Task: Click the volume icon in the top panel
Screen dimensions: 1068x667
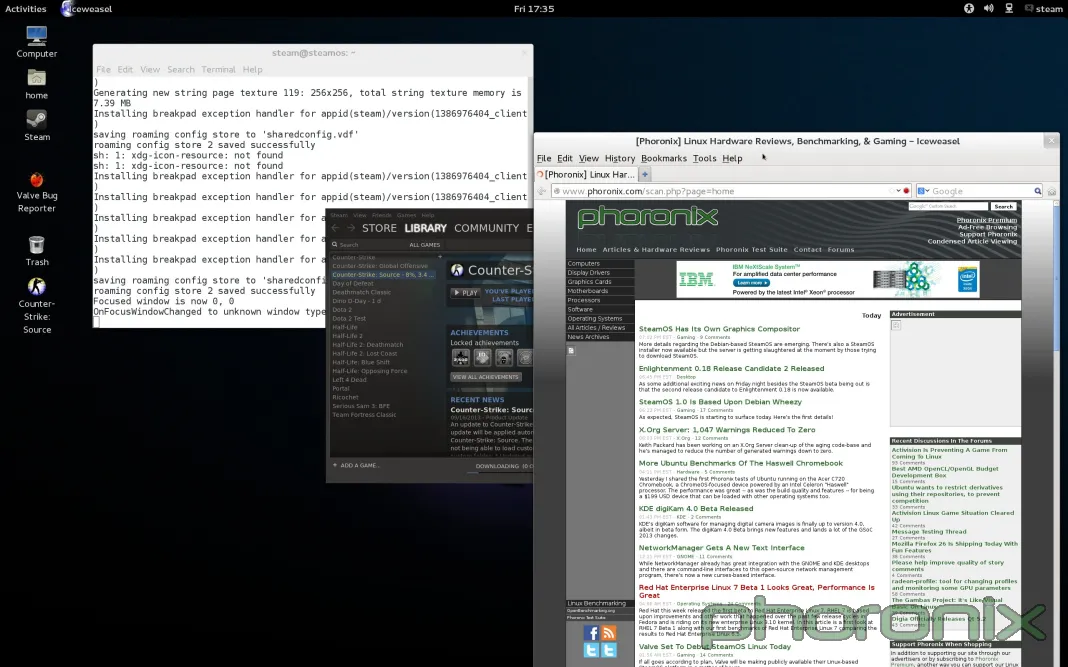Action: click(x=988, y=8)
